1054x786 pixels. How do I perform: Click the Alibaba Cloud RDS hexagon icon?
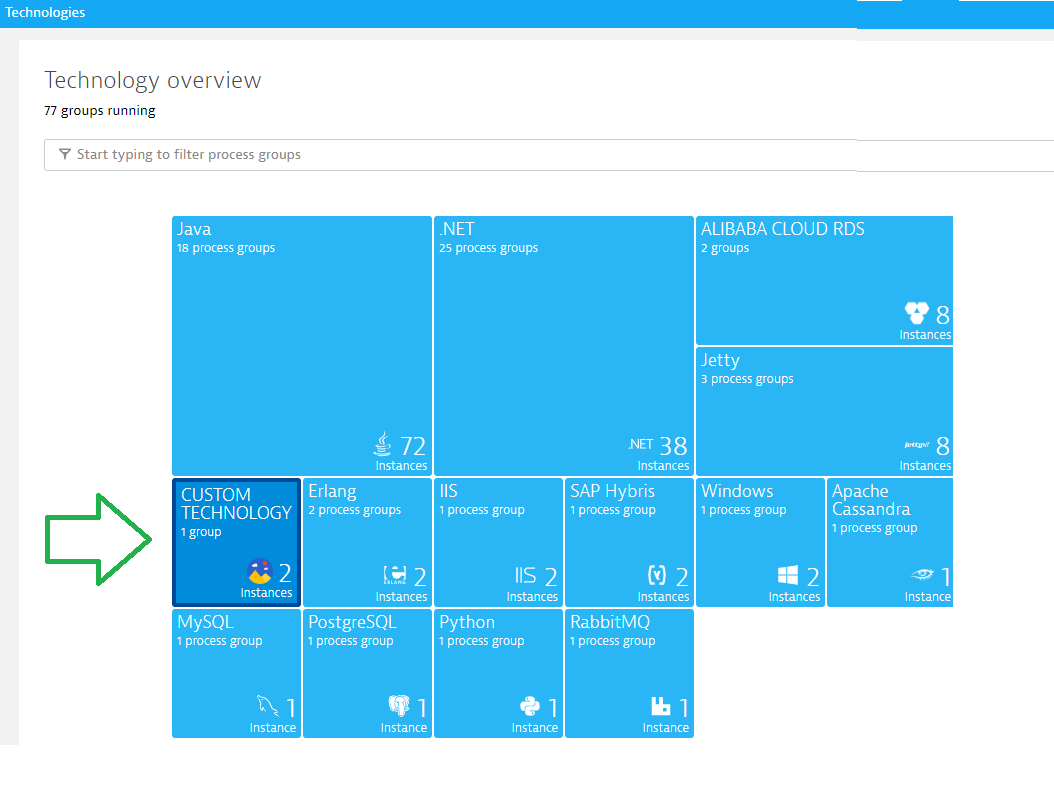click(x=917, y=313)
